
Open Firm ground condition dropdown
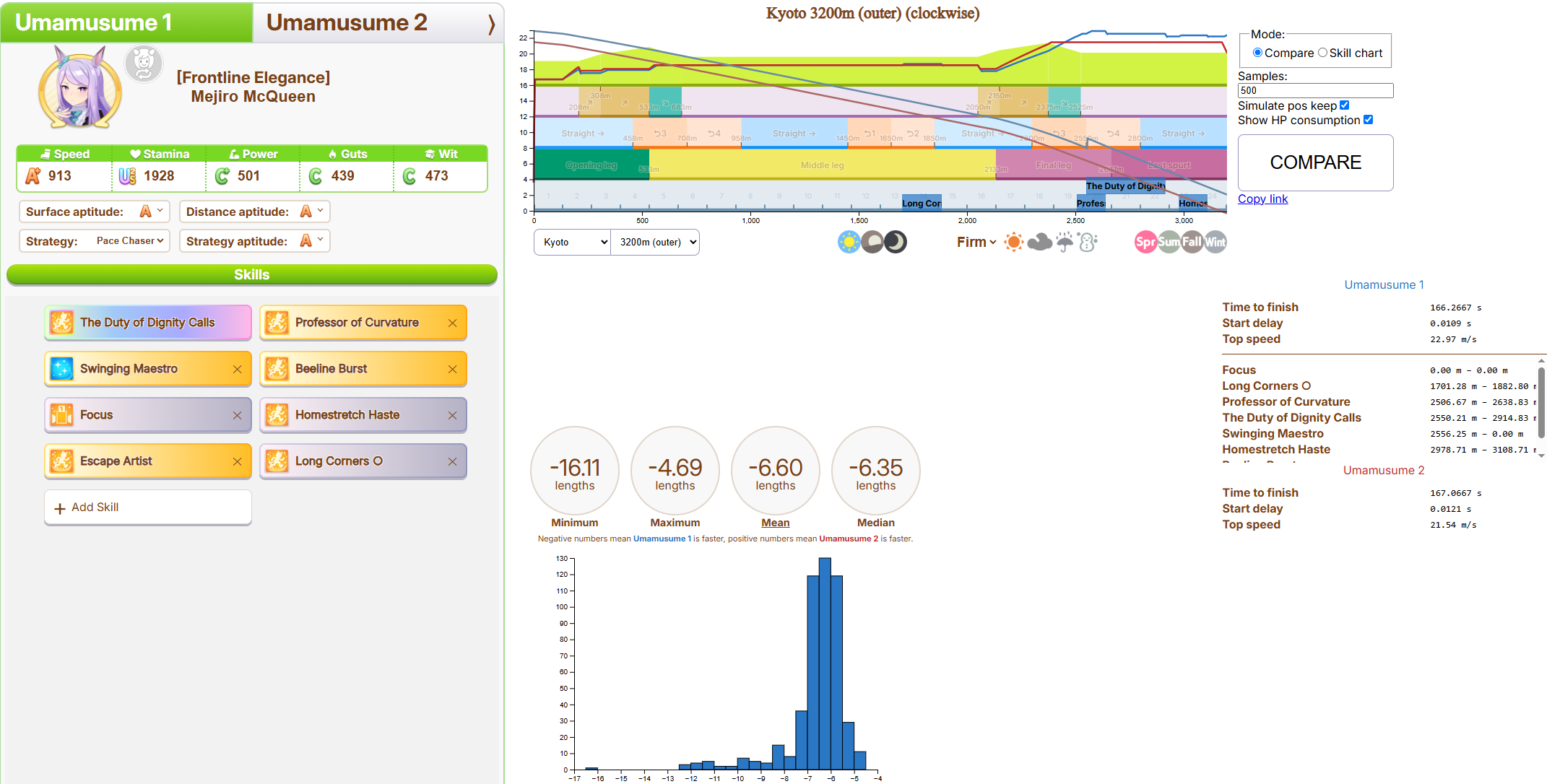pyautogui.click(x=976, y=242)
